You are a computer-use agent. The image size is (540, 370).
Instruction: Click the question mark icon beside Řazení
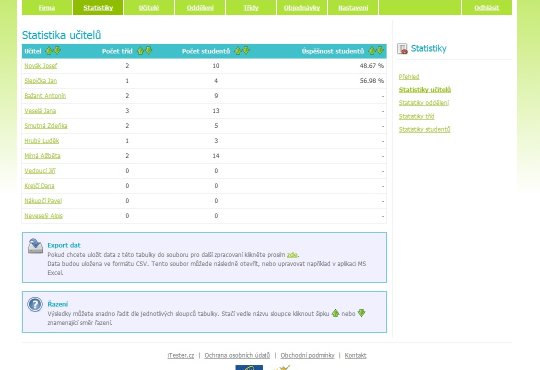[x=35, y=305]
